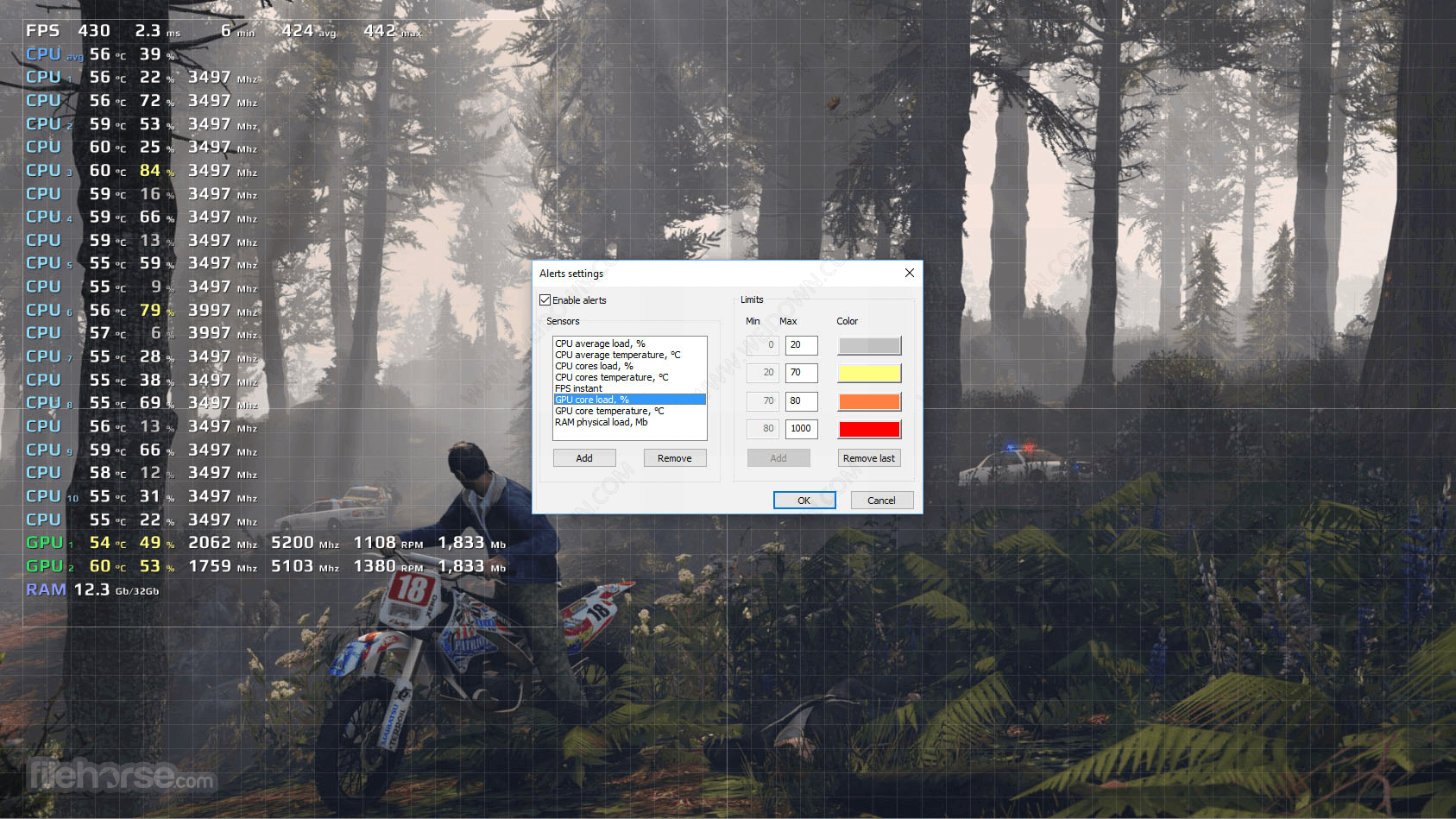Image resolution: width=1456 pixels, height=819 pixels.
Task: Click the GPU 2 overlay label
Action: click(49, 566)
